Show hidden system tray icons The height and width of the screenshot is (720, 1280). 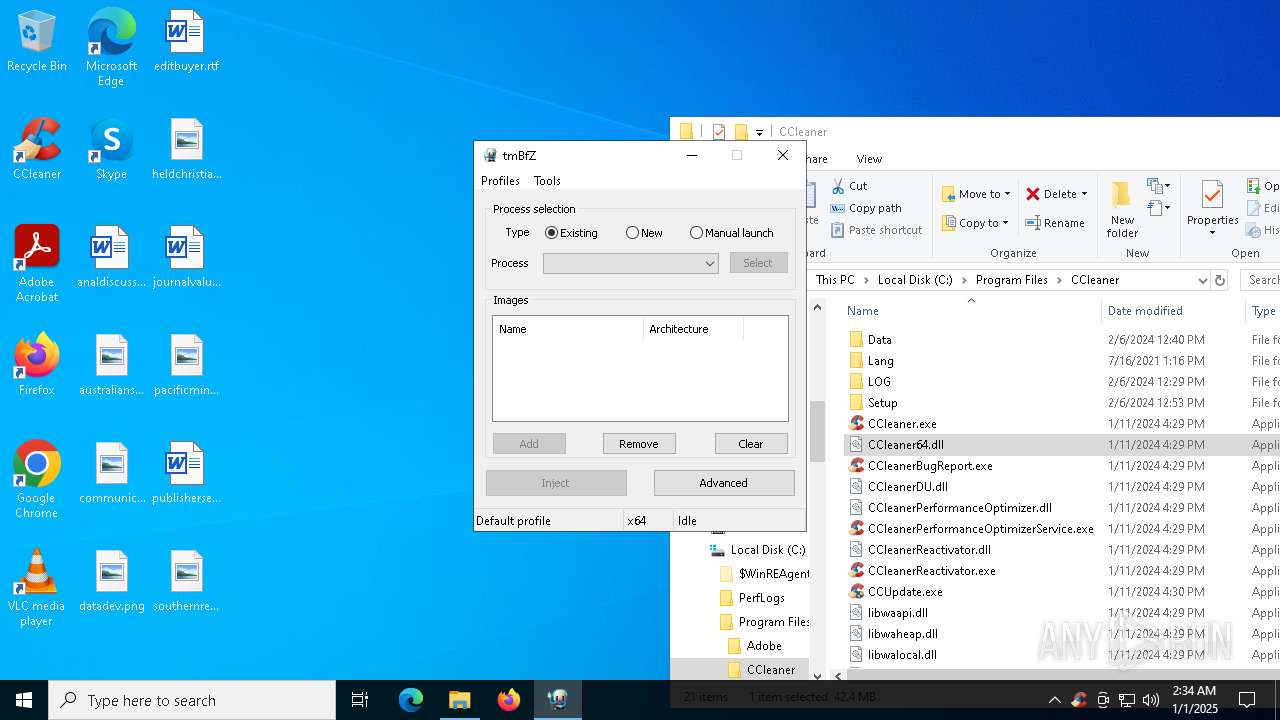[x=1054, y=700]
